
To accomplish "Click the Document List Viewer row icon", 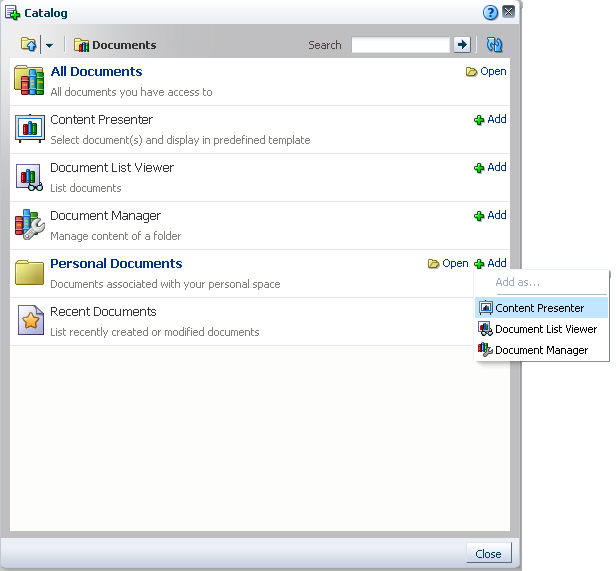I will [x=29, y=177].
